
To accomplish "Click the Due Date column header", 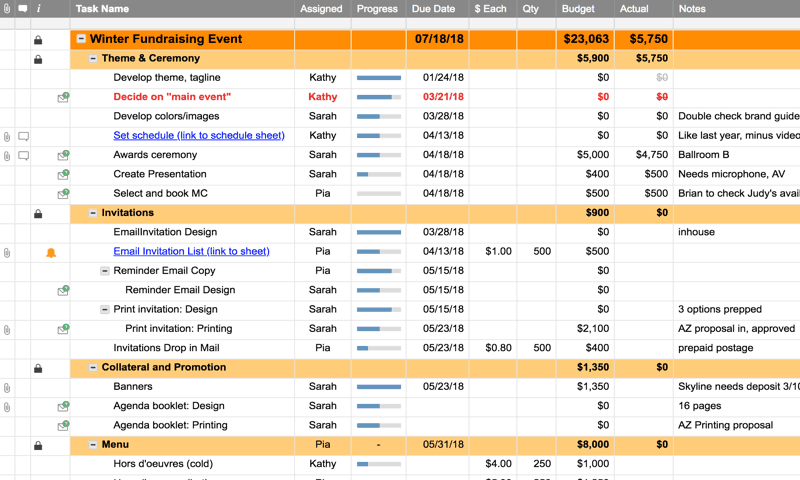I will pos(433,9).
